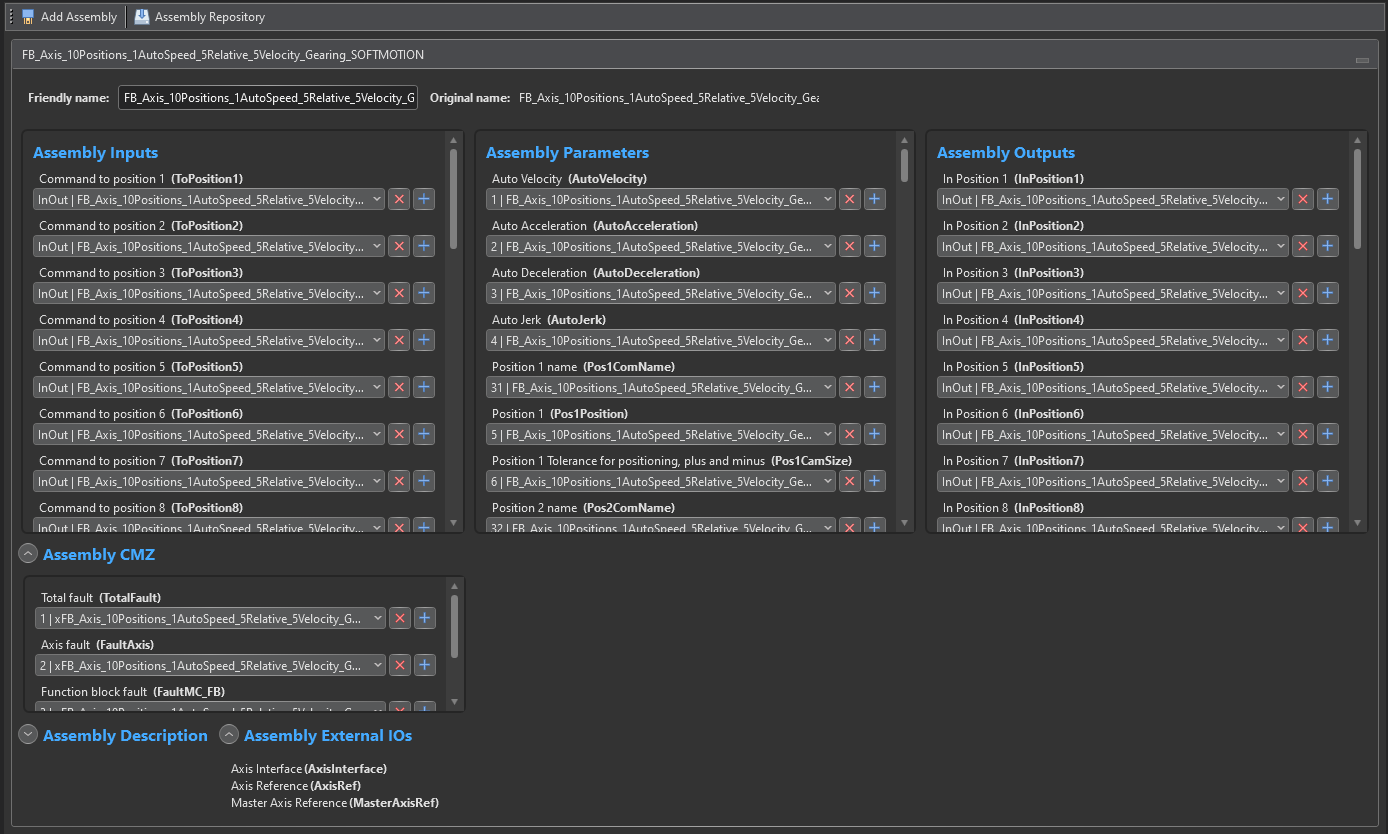Open the TotalFault CMZ dropdown
Viewport: 1388px width, 834px height.
click(x=210, y=618)
